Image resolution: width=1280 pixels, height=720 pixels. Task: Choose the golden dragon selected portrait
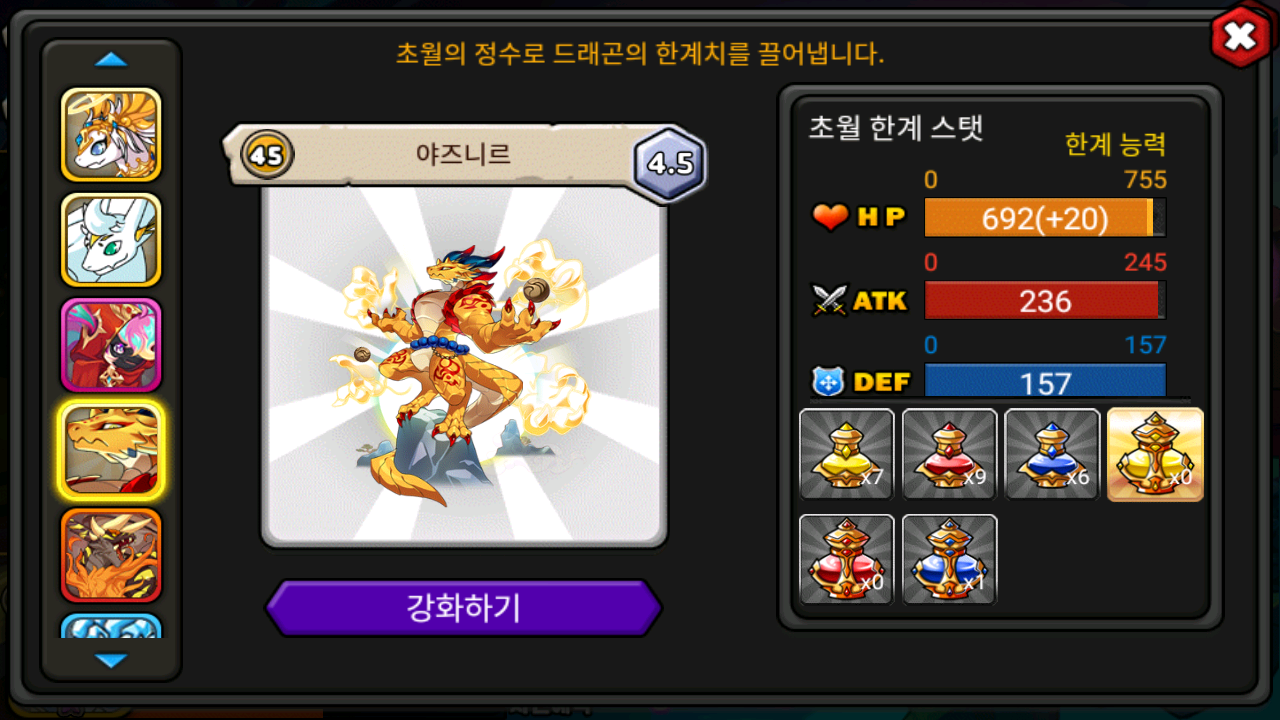tap(111, 450)
